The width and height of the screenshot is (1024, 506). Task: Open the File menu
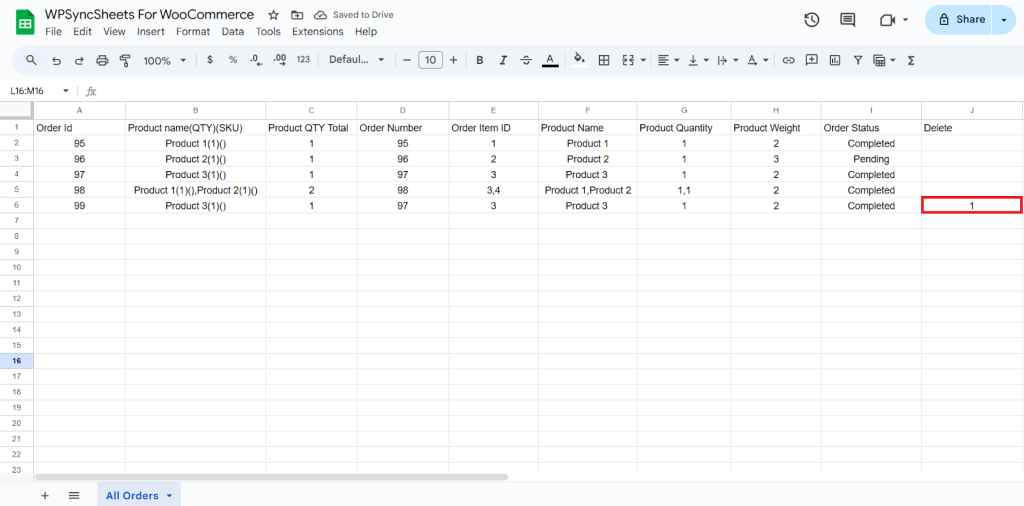coord(54,31)
